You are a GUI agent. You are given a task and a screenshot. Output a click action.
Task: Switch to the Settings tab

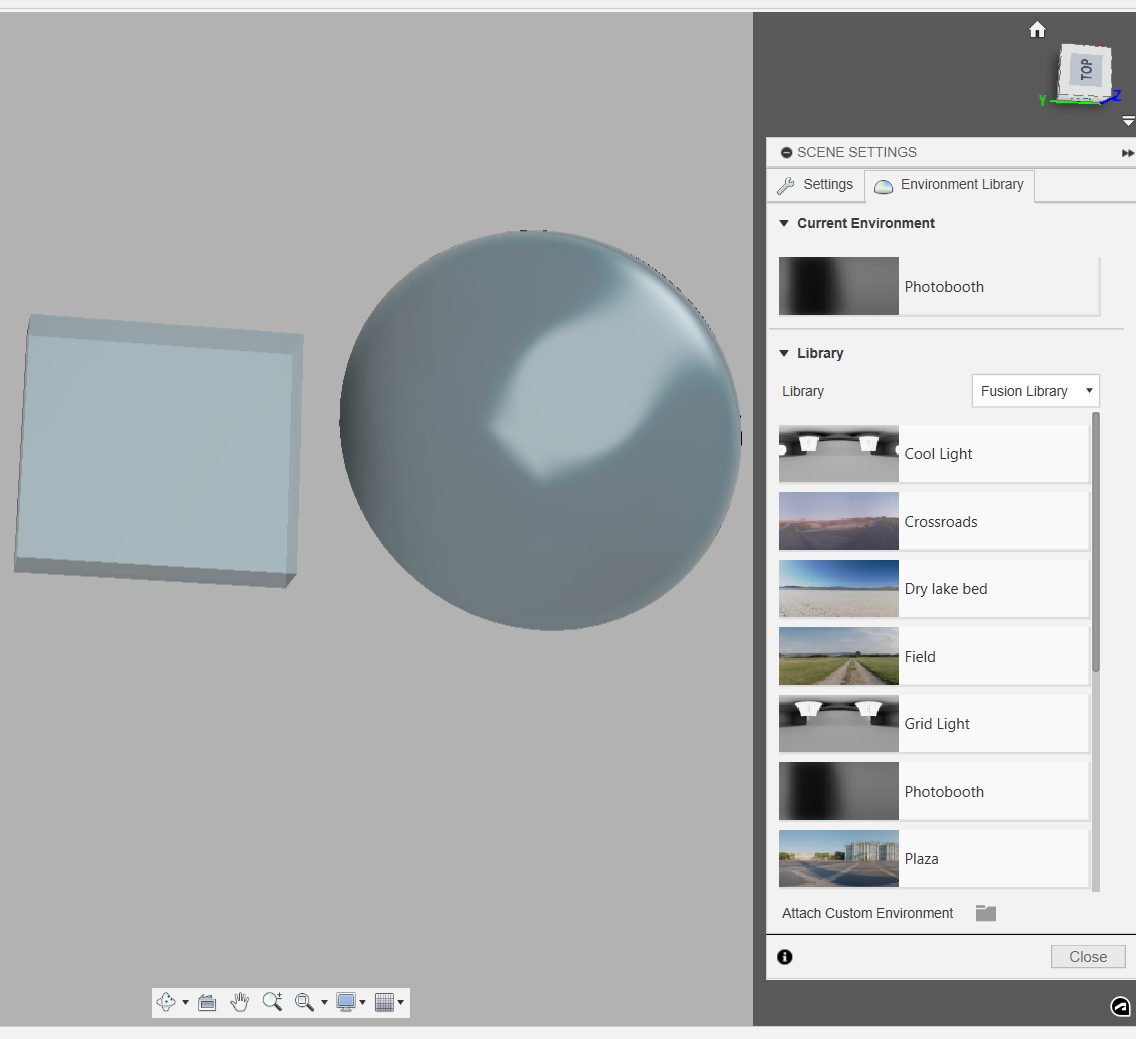(x=816, y=184)
